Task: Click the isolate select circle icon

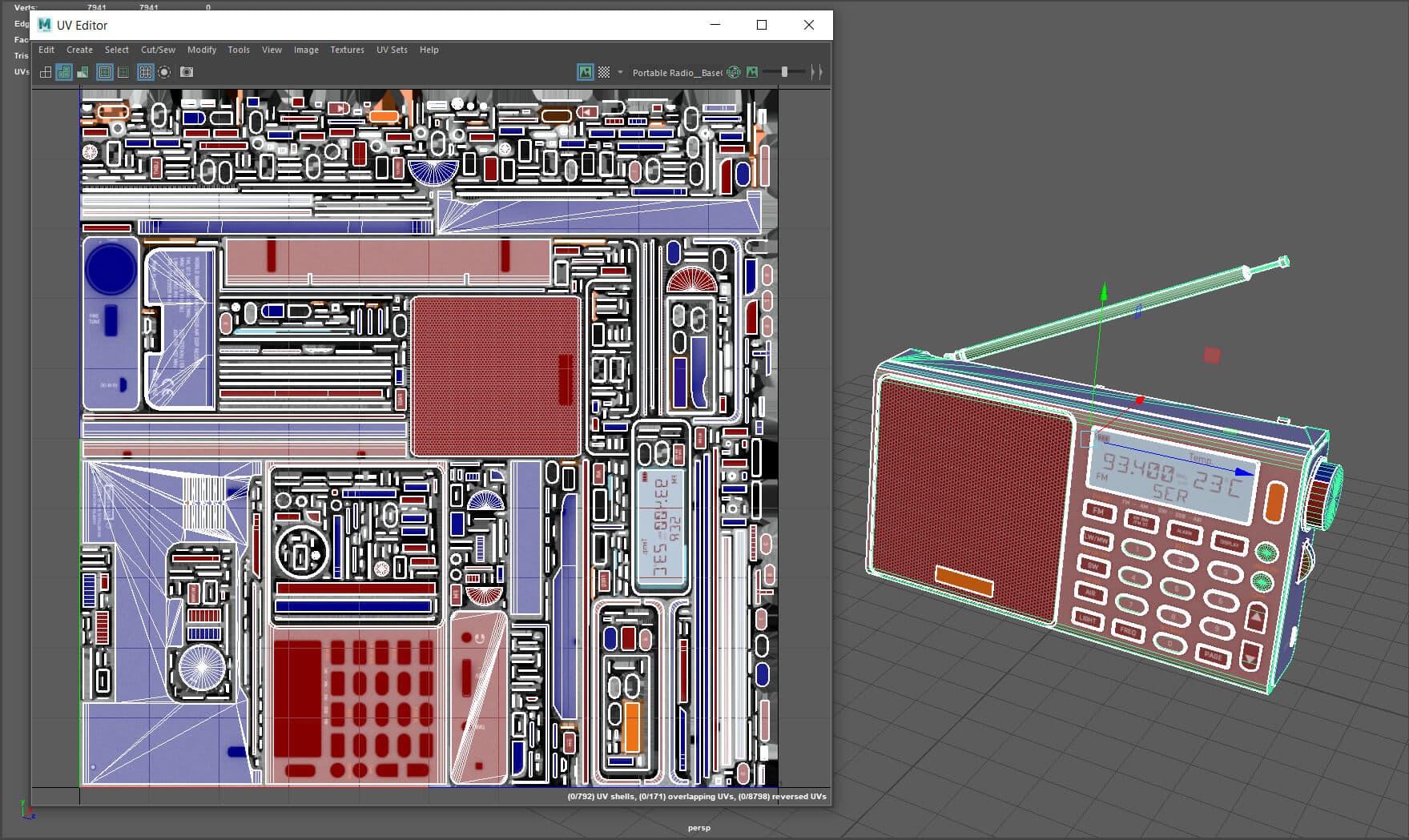Action: (x=164, y=72)
